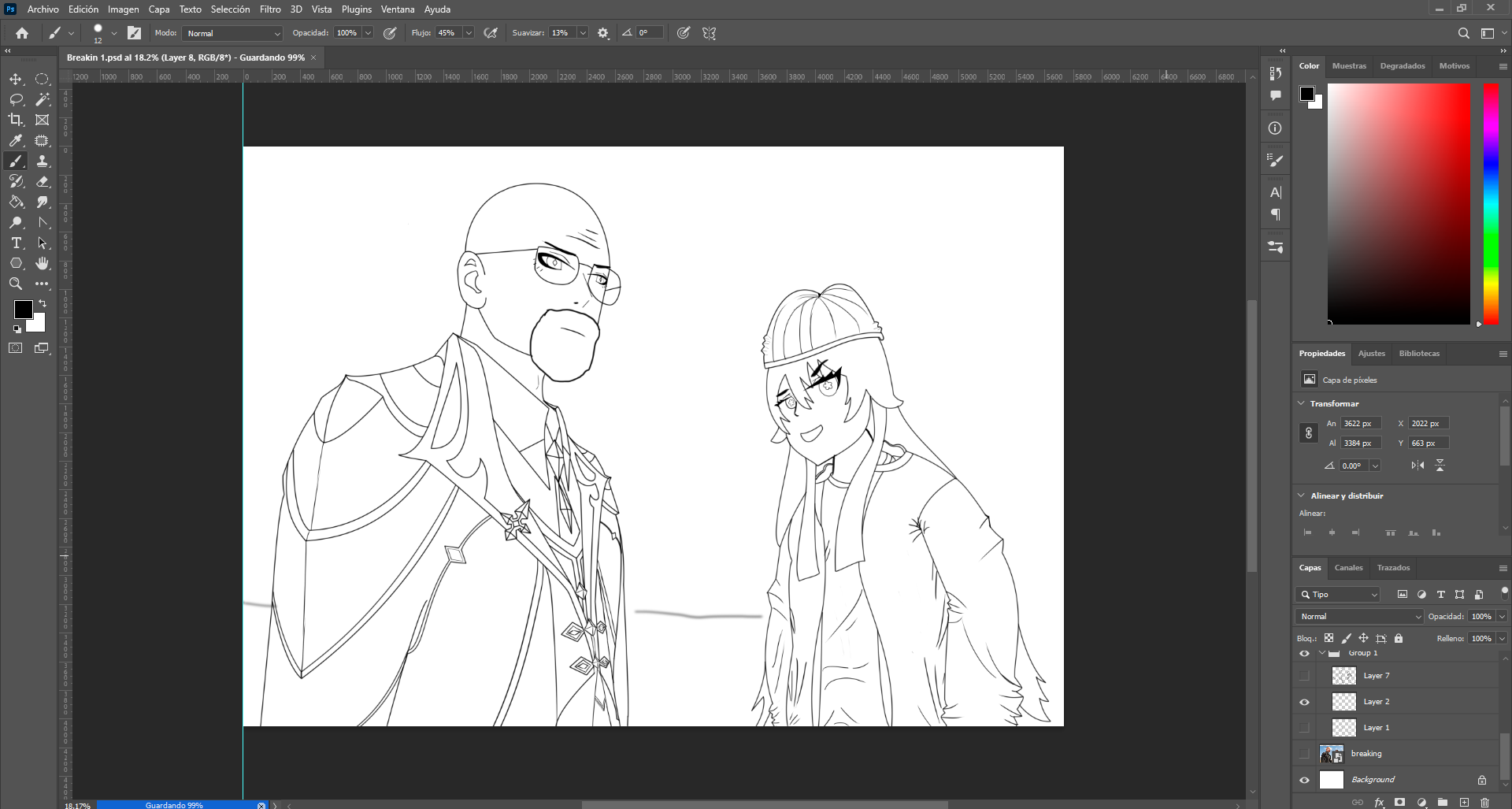Open the brush Modo blend dropdown
Screen dimensions: 1512x809
point(232,33)
